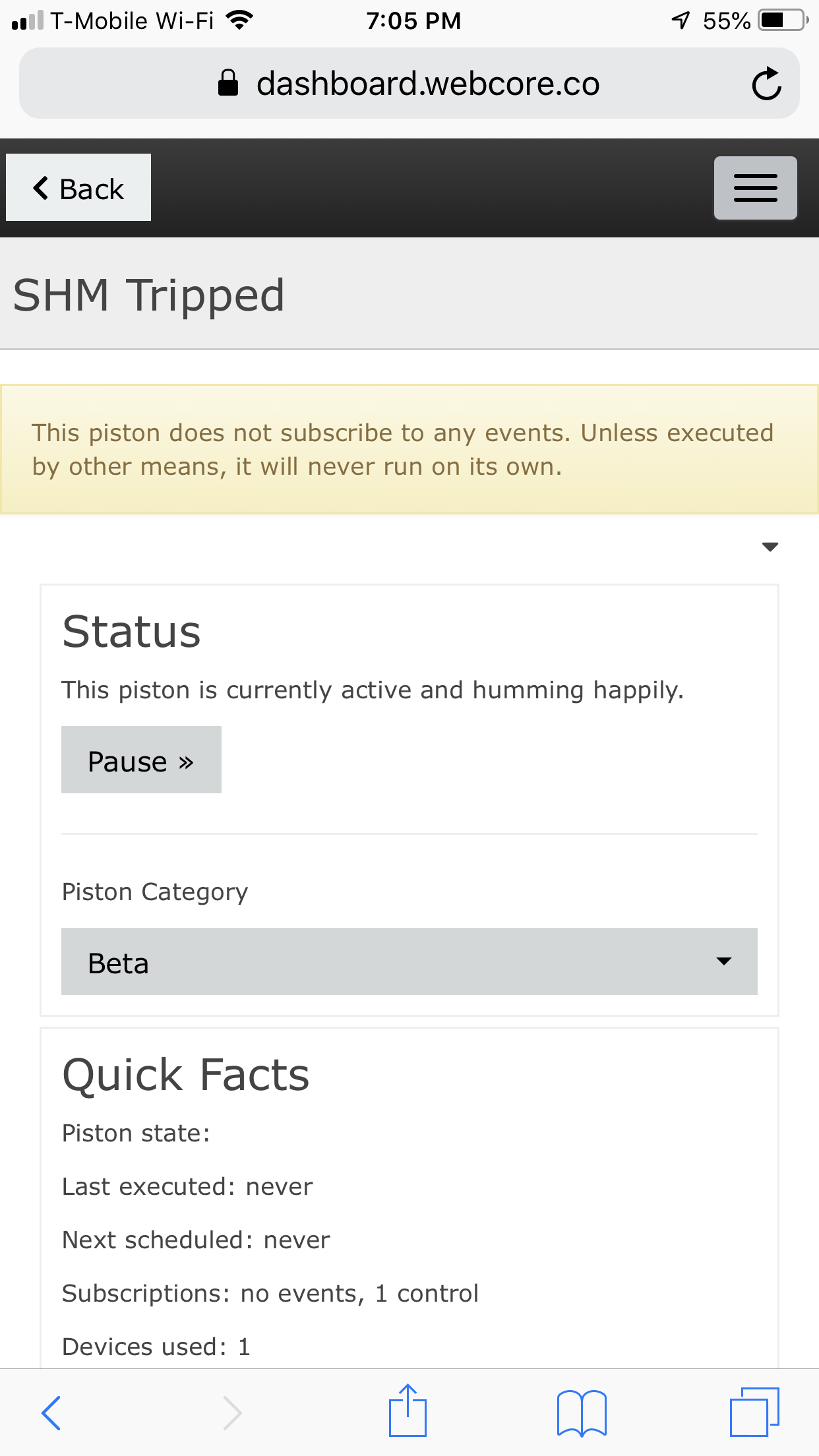The width and height of the screenshot is (819, 1456).
Task: Tap the hamburger menu icon
Action: tap(756, 188)
